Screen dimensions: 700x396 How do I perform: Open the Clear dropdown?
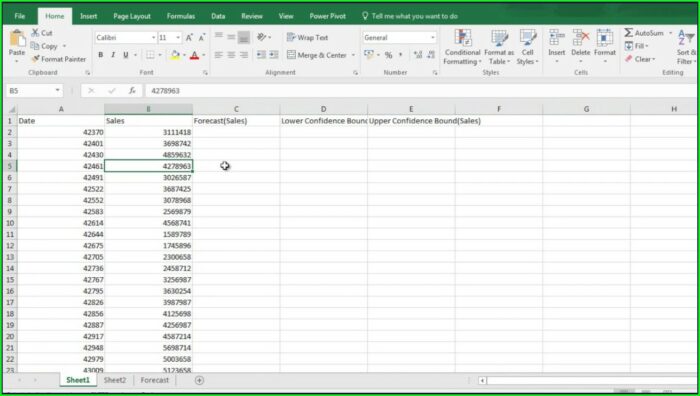click(x=640, y=59)
